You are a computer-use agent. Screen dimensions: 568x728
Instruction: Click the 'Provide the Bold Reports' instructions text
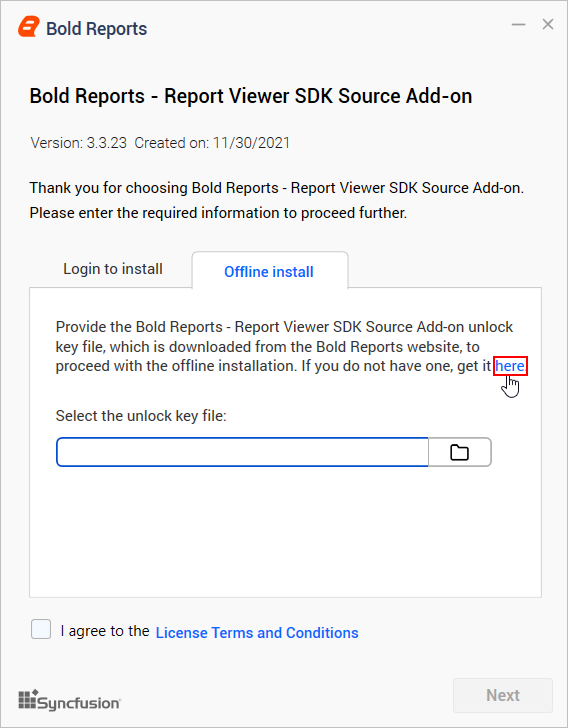coord(284,346)
